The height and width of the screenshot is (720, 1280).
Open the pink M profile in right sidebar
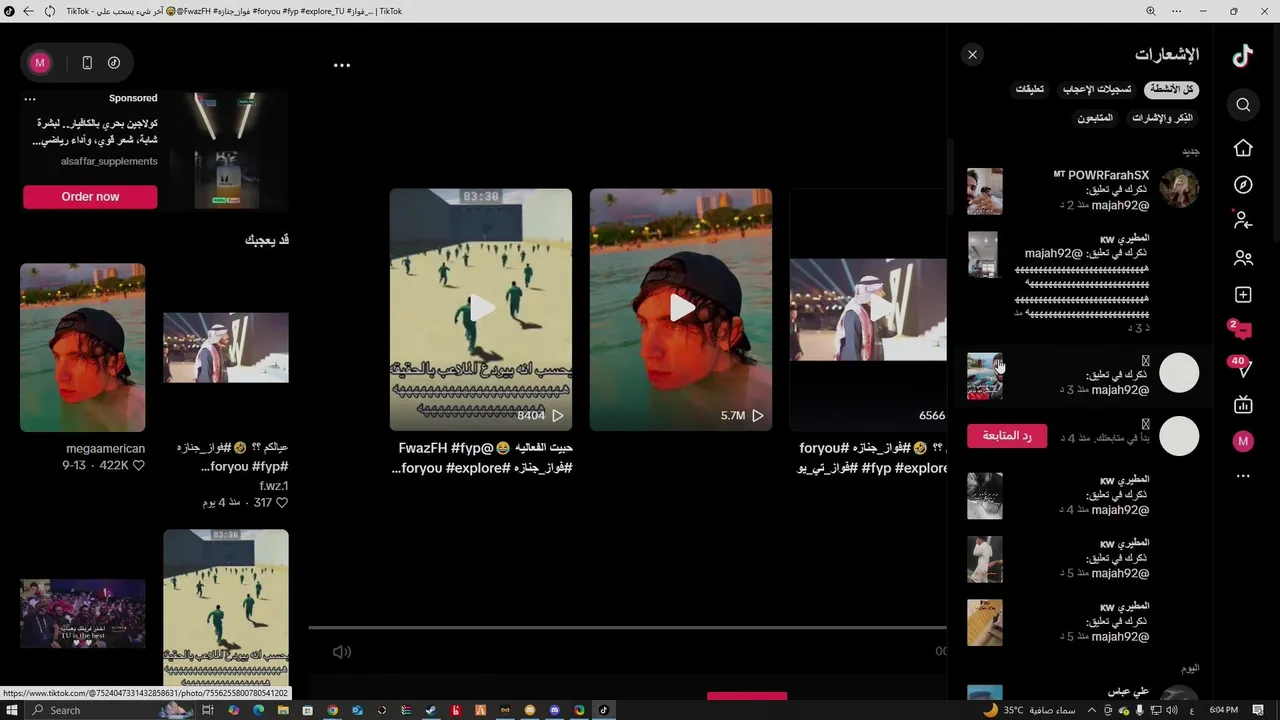pyautogui.click(x=1243, y=441)
